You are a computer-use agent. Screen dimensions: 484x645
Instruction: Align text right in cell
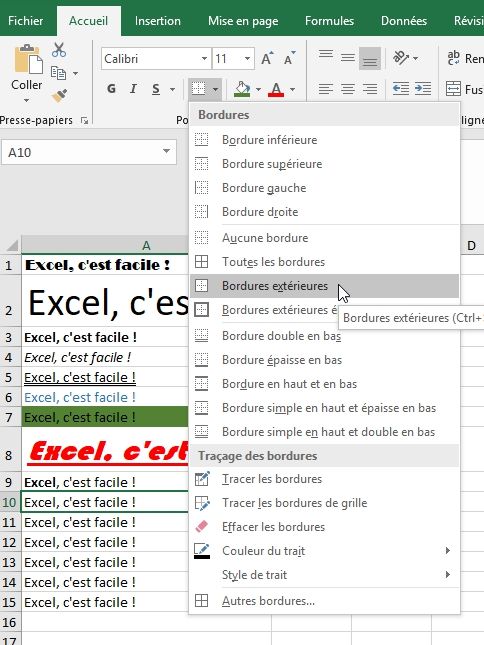point(370,89)
